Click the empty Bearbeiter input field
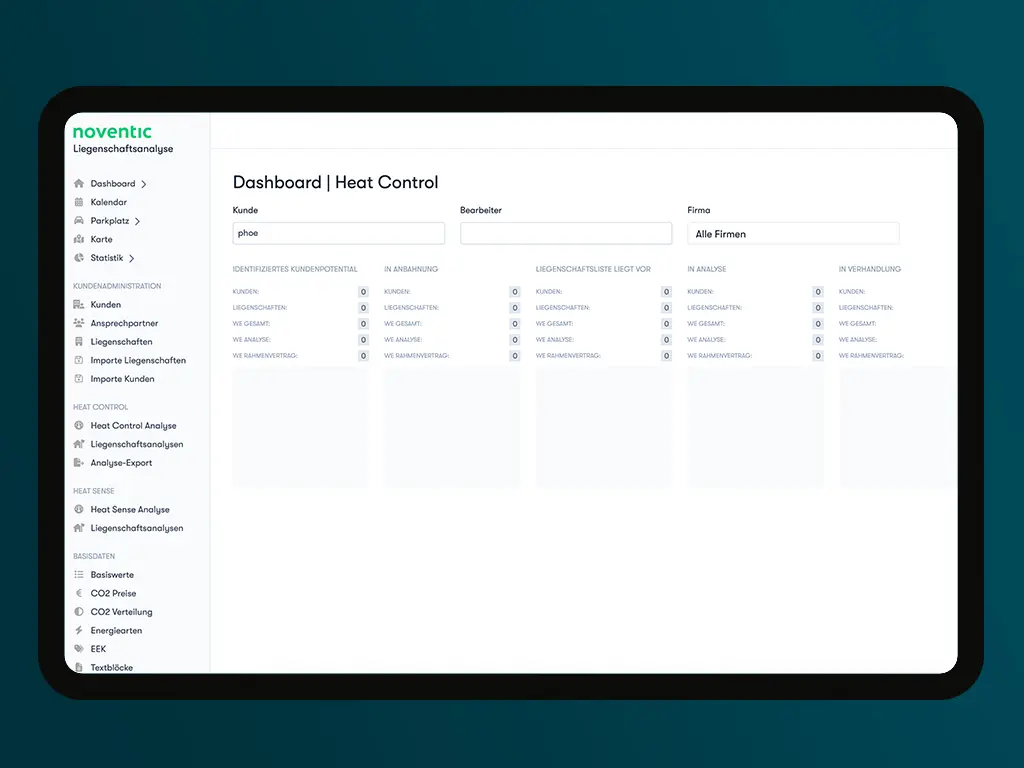 566,233
